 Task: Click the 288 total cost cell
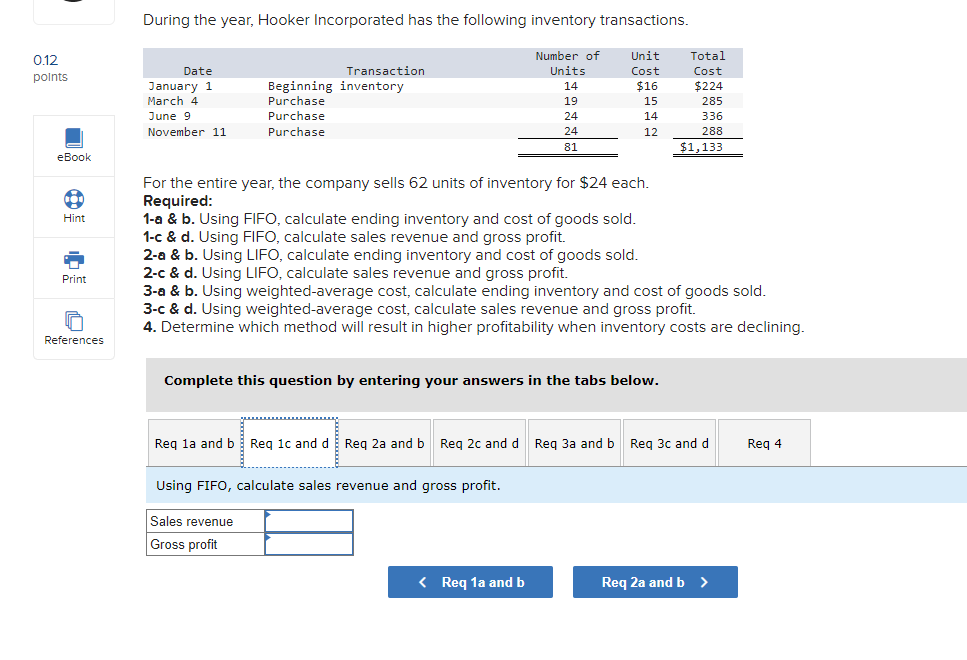point(712,131)
